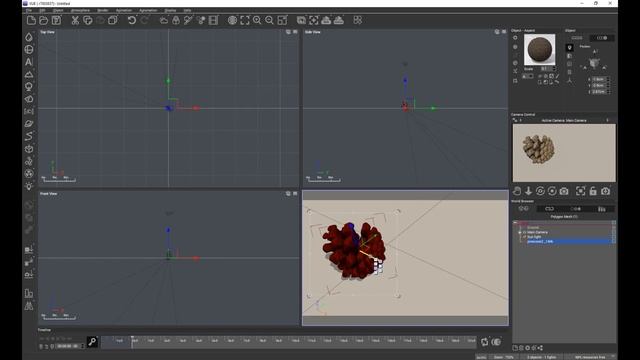Pan camera with the hand icon

coord(517,191)
